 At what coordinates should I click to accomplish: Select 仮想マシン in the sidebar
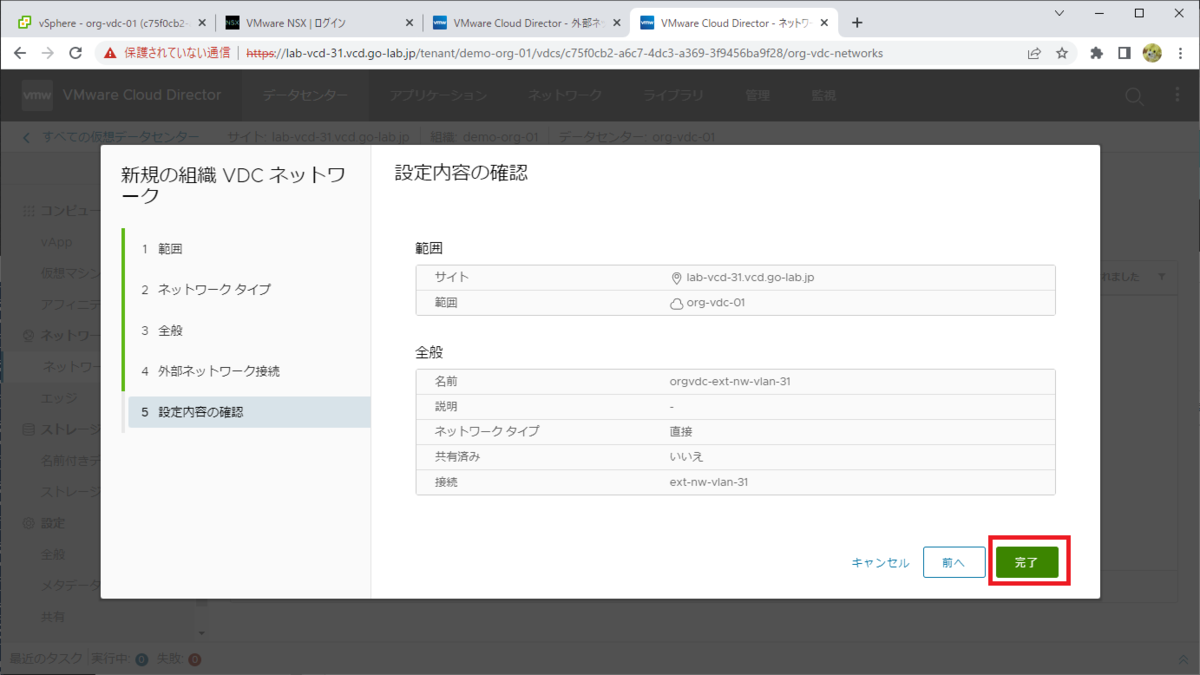[70, 273]
